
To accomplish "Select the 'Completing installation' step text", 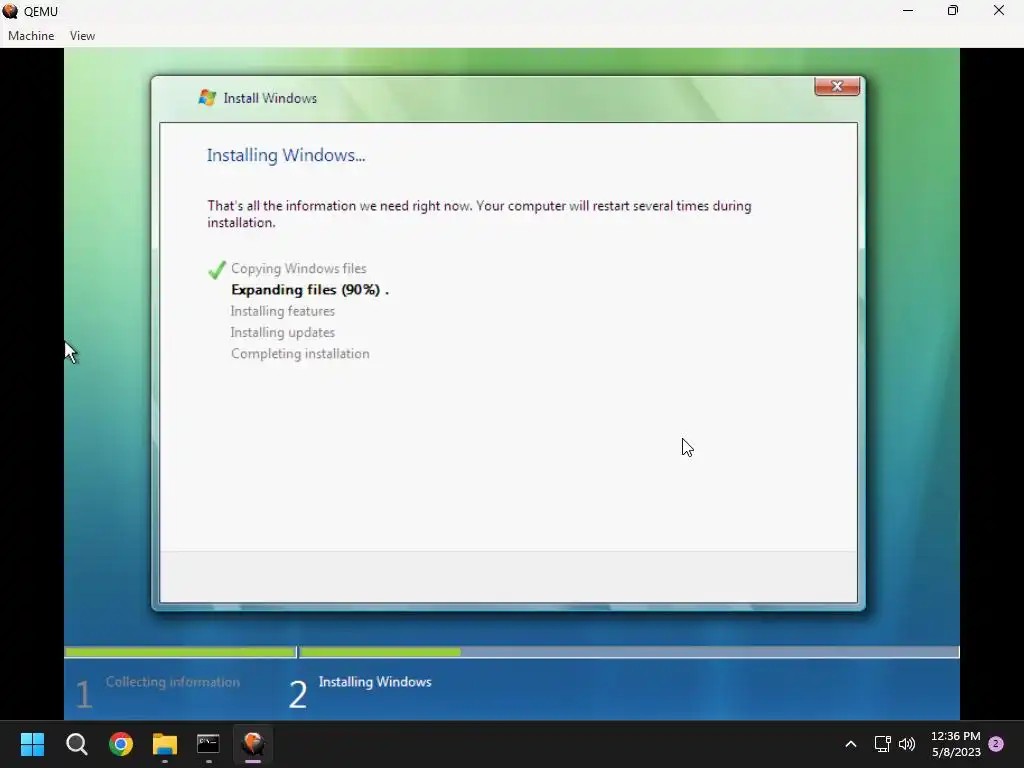I will [300, 354].
